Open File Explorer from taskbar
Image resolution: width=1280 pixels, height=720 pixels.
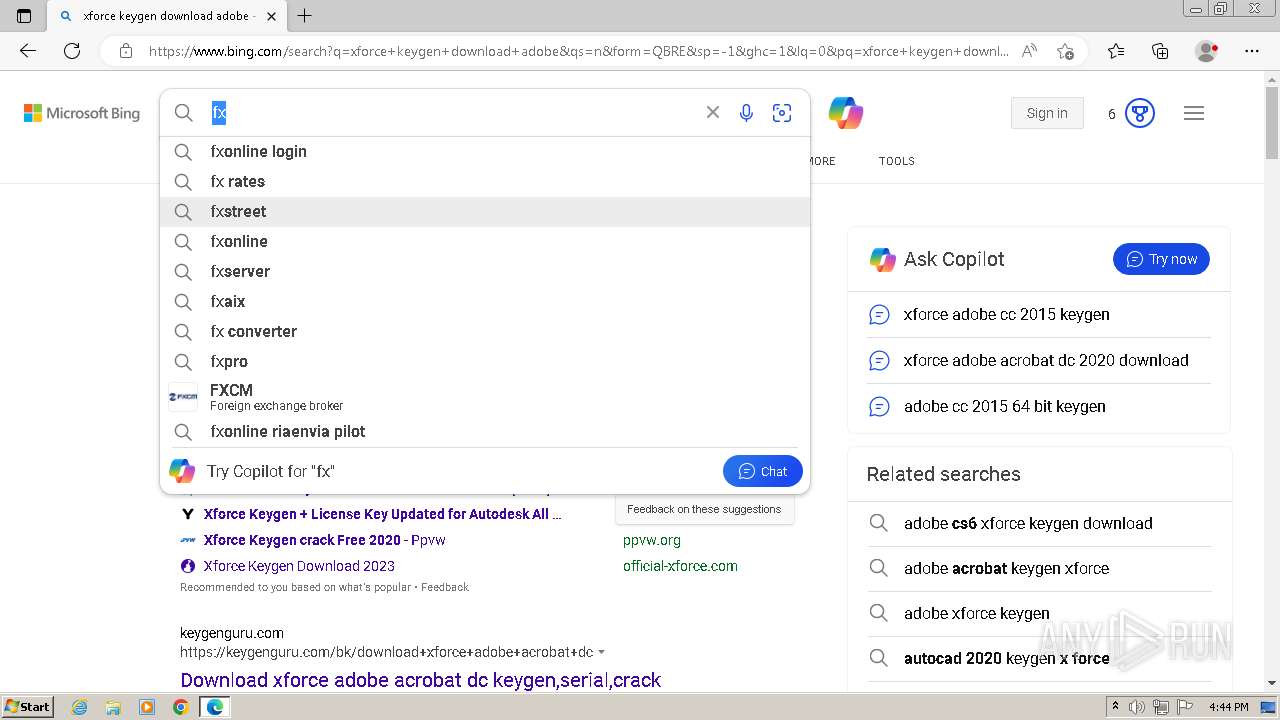(113, 707)
